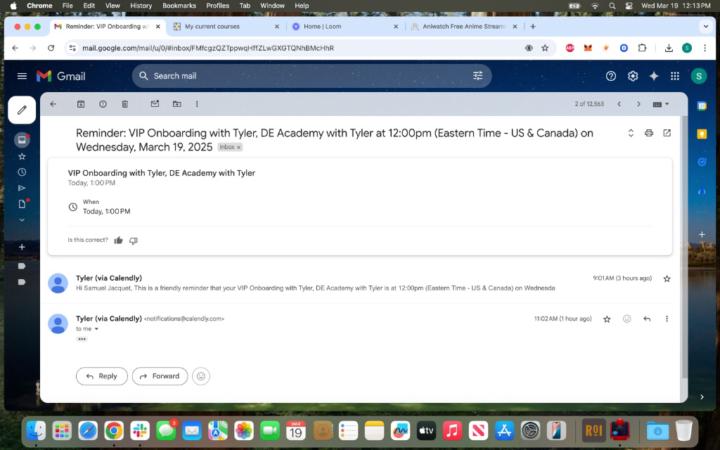Open conversation in a new window
The image size is (720, 450).
pyautogui.click(x=667, y=133)
